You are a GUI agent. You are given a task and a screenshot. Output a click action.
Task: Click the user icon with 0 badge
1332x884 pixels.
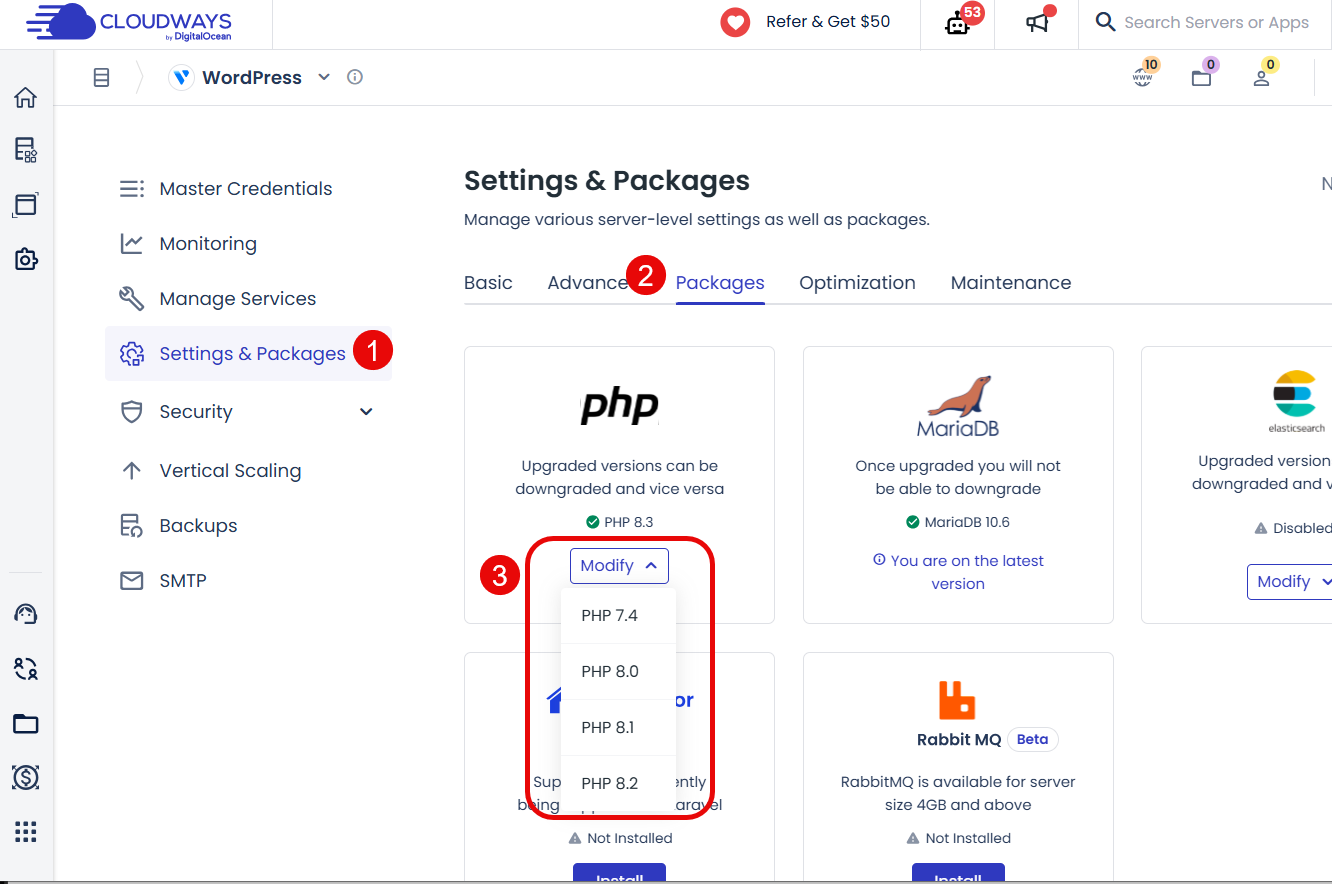click(x=1262, y=76)
